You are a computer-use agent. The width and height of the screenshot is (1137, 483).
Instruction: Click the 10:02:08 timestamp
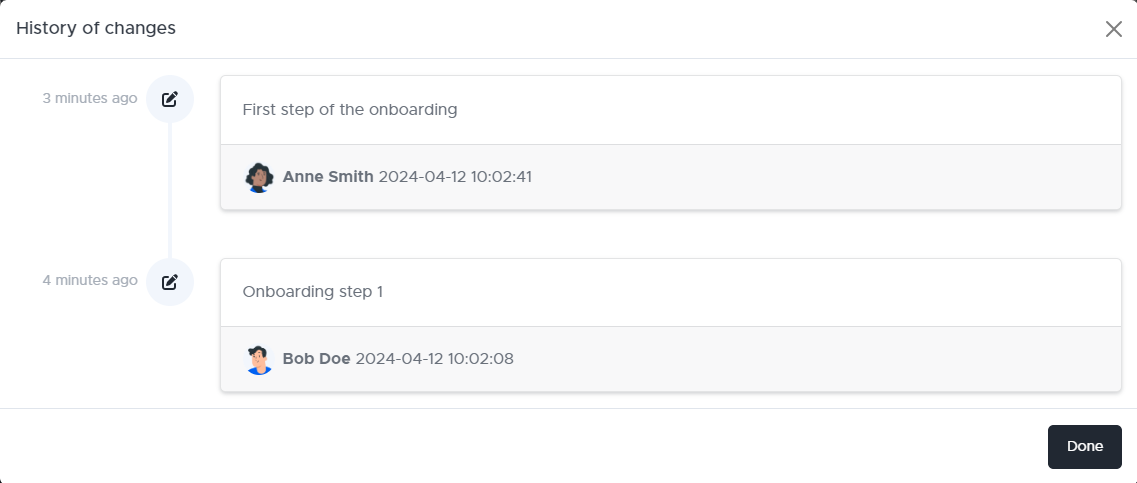point(480,359)
